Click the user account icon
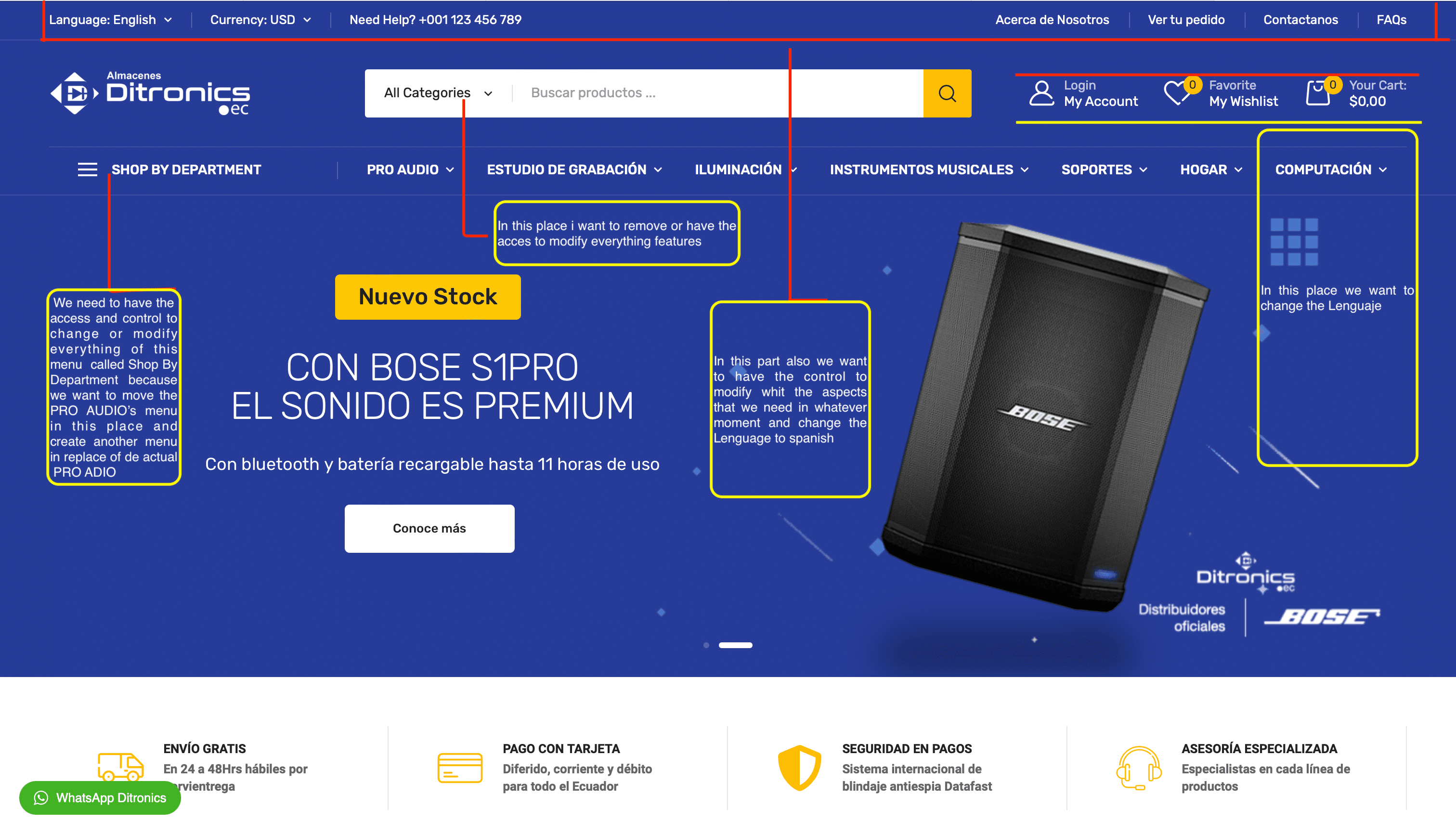This screenshot has width=1456, height=834. tap(1041, 93)
